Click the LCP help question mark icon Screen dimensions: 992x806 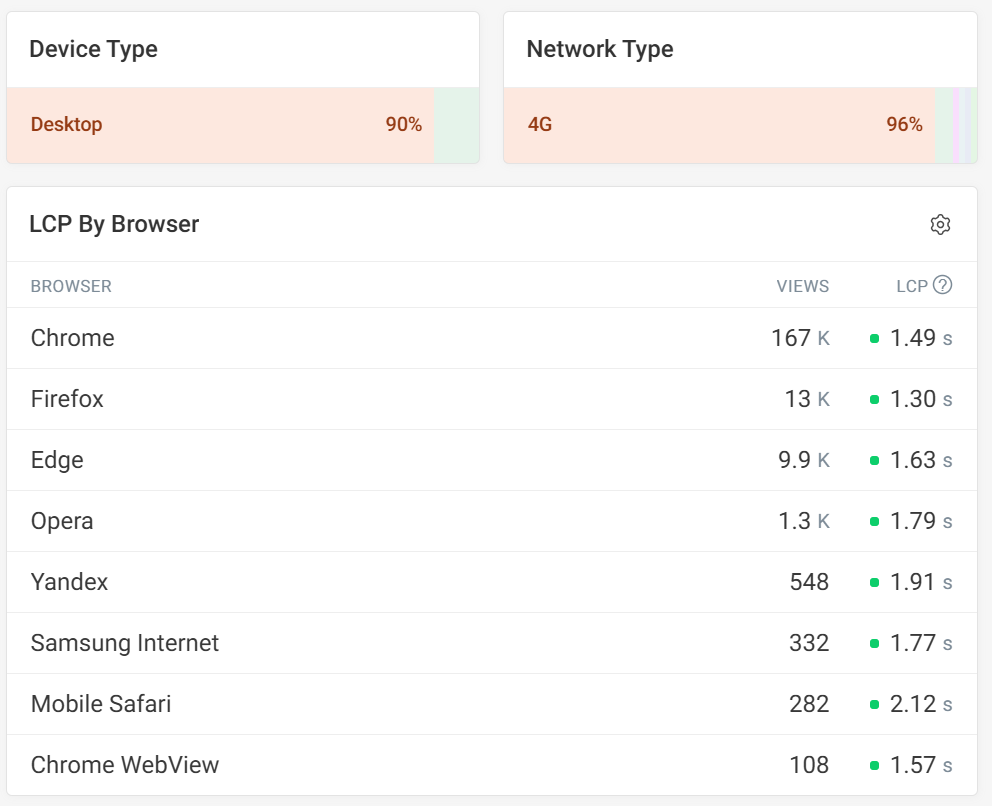tap(944, 285)
